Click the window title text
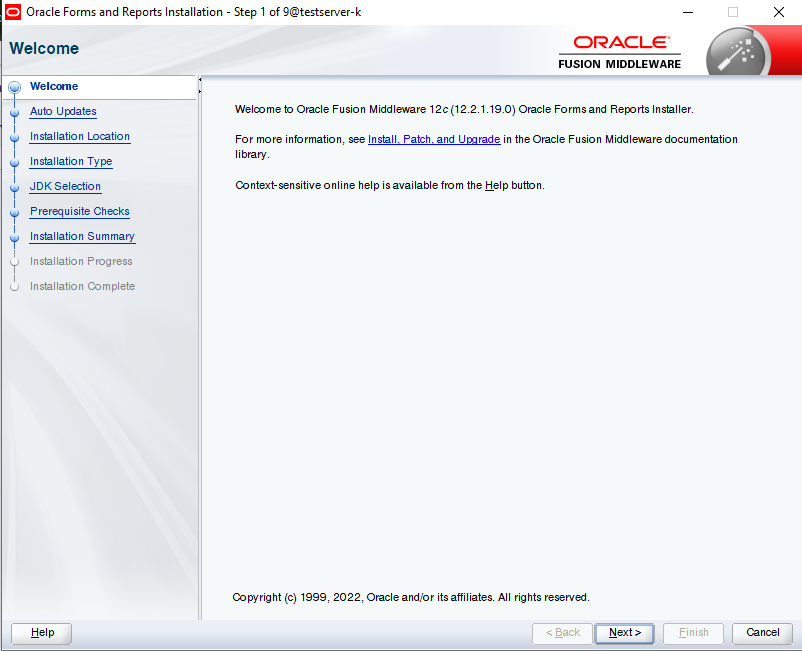Viewport: 802px width, 651px height. point(193,12)
